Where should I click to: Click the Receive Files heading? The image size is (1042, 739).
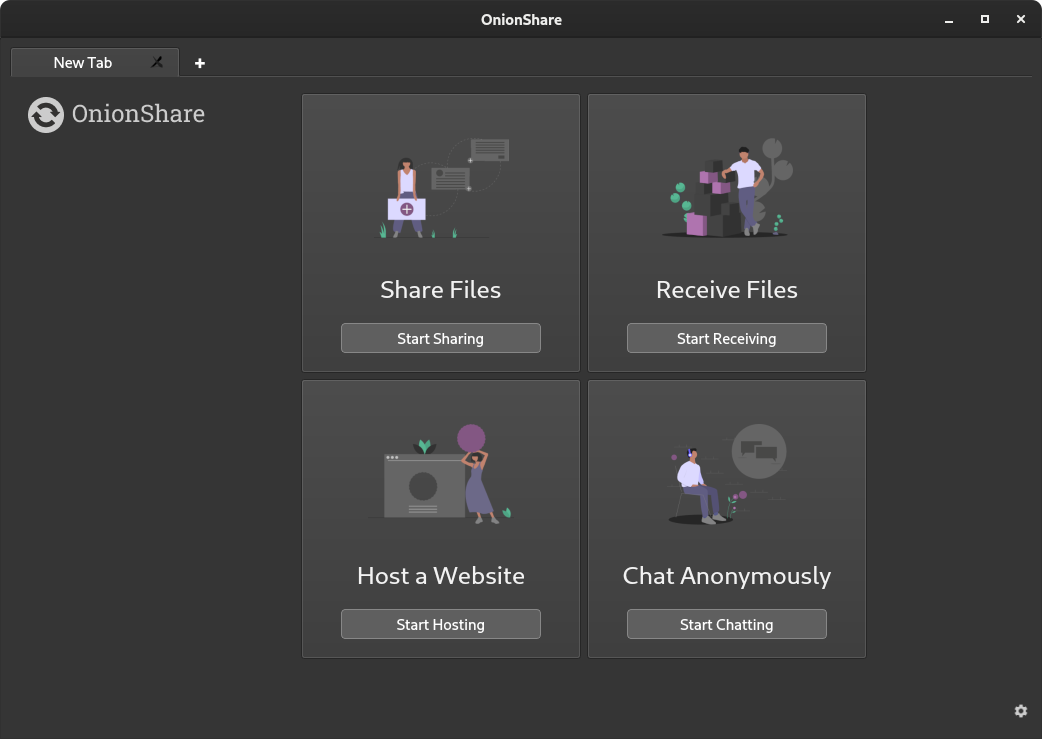(x=726, y=290)
